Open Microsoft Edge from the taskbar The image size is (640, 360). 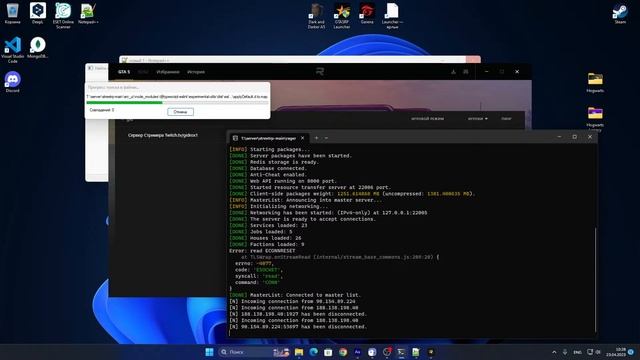click(313, 352)
